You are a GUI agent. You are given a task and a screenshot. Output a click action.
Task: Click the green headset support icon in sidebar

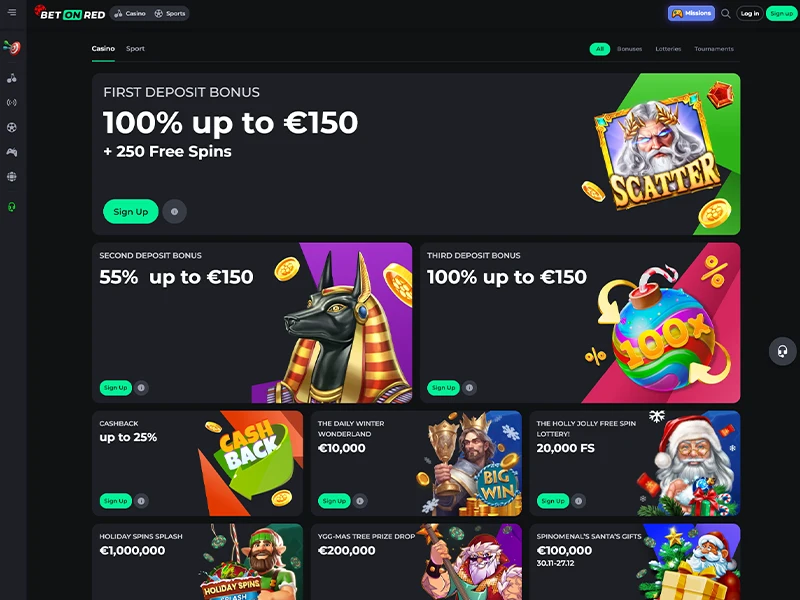coord(12,207)
